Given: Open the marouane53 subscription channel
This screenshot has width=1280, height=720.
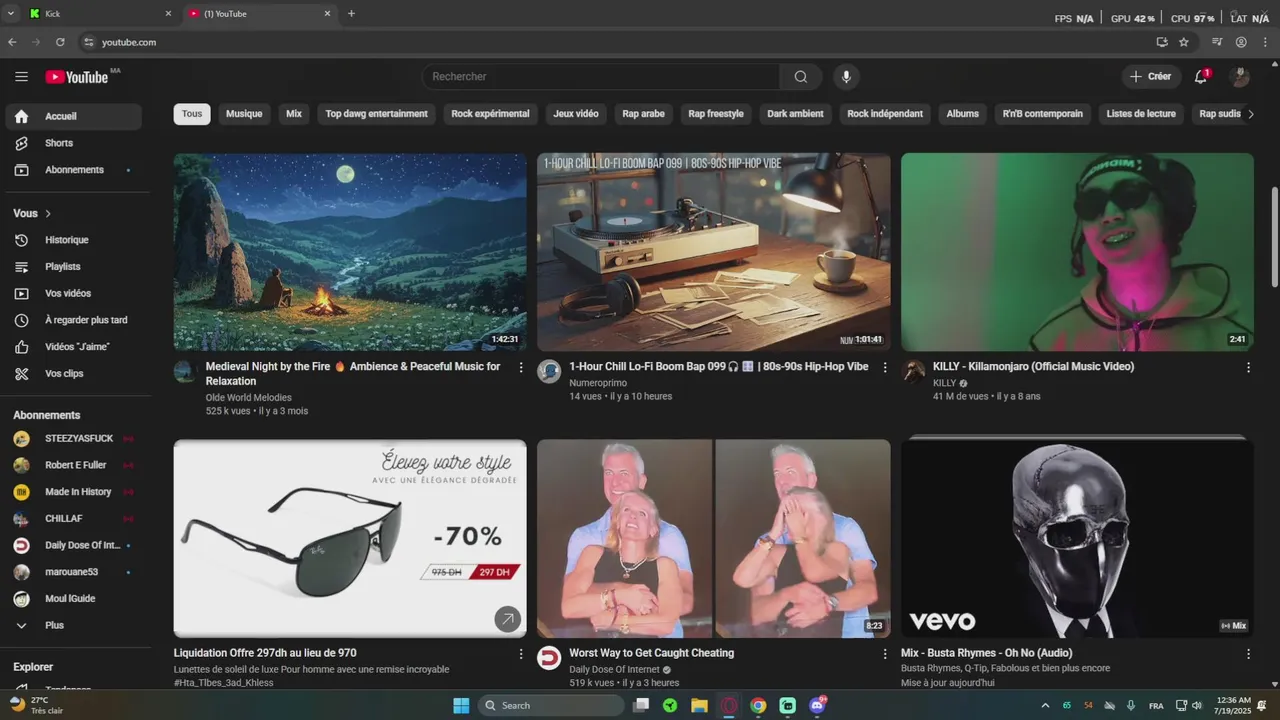Looking at the screenshot, I should coord(72,572).
